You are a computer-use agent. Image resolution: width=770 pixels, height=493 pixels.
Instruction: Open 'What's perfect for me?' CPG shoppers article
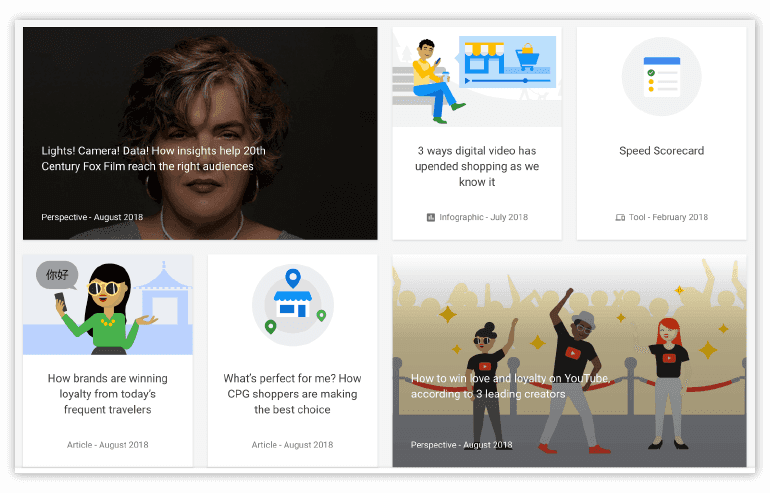click(292, 394)
